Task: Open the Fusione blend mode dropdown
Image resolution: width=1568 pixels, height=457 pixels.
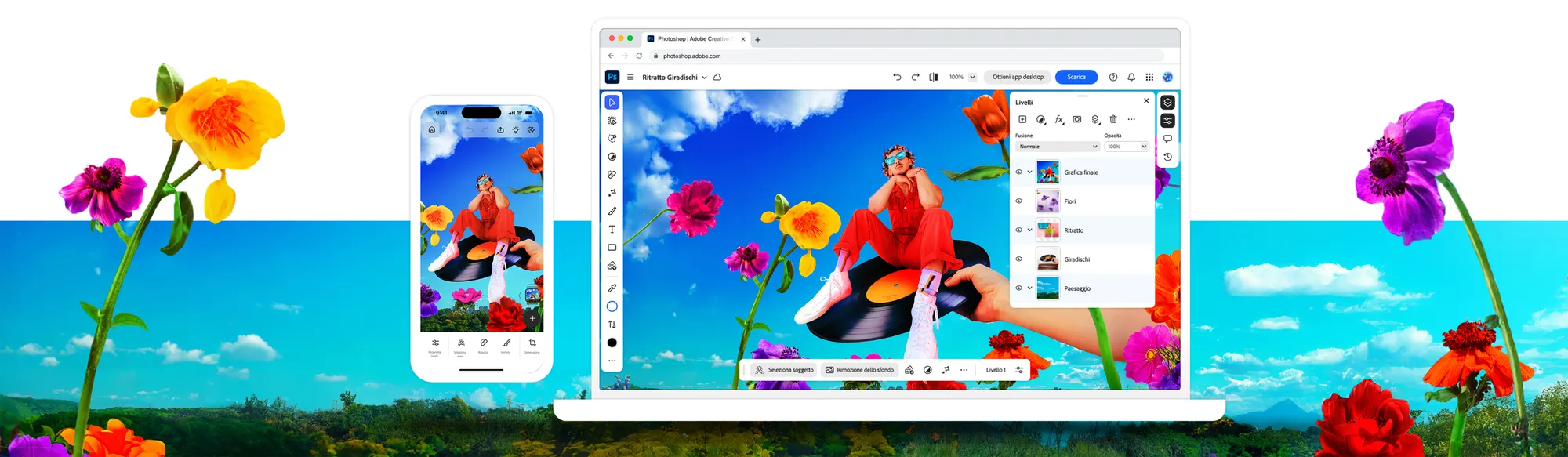Action: 1058,147
